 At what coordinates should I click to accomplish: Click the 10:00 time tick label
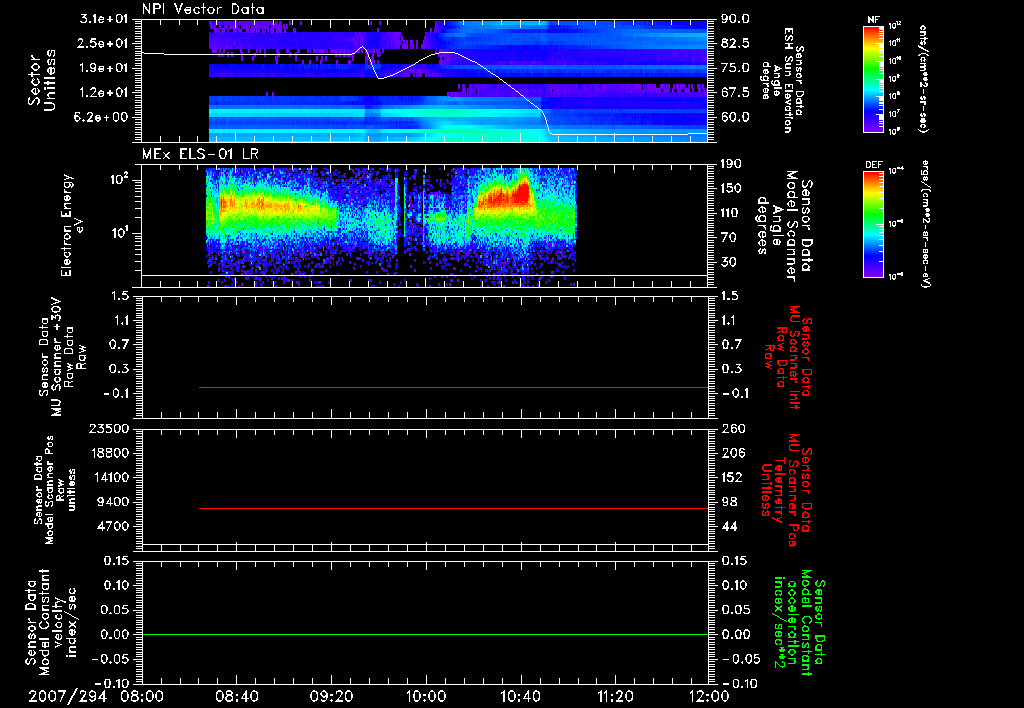(426, 696)
